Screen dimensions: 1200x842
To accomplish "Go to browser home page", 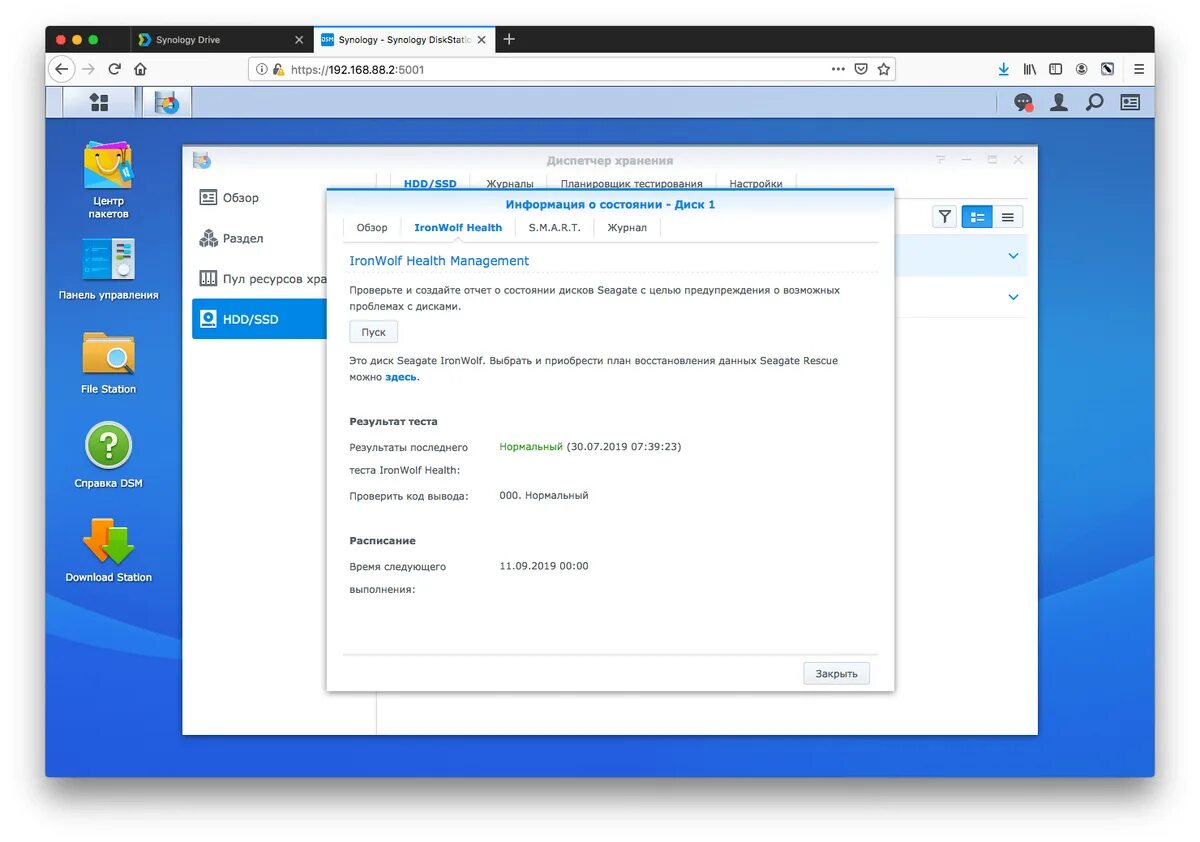I will click(x=140, y=69).
